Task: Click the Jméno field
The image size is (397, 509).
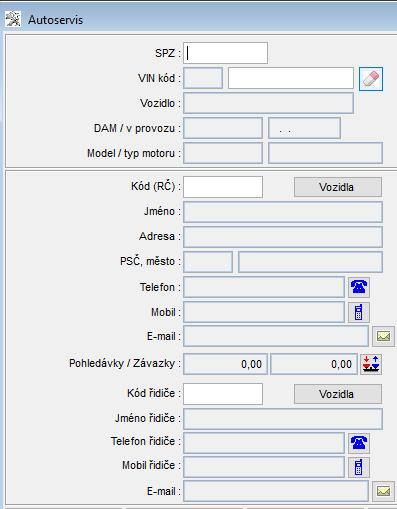Action: (283, 212)
